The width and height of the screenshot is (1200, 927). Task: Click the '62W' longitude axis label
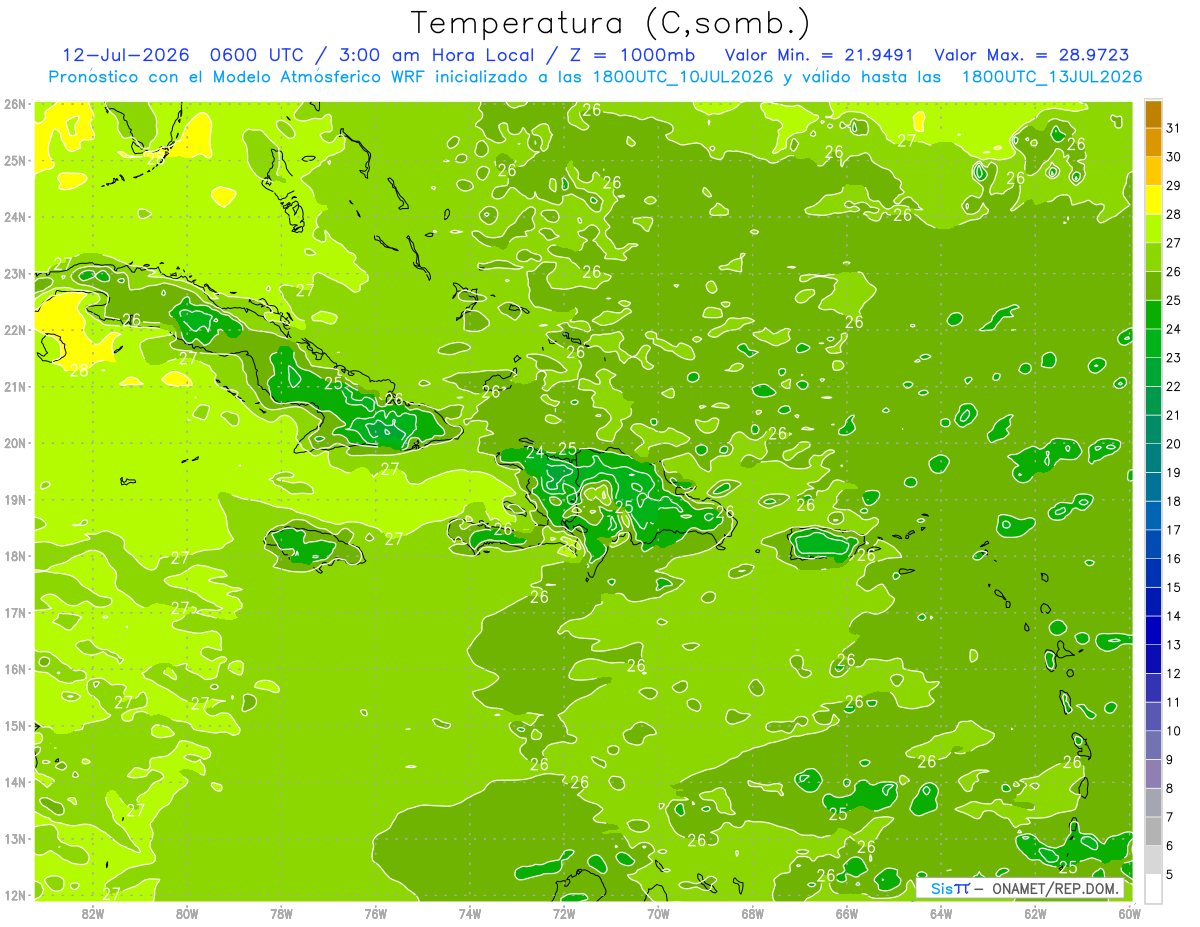point(1035,913)
